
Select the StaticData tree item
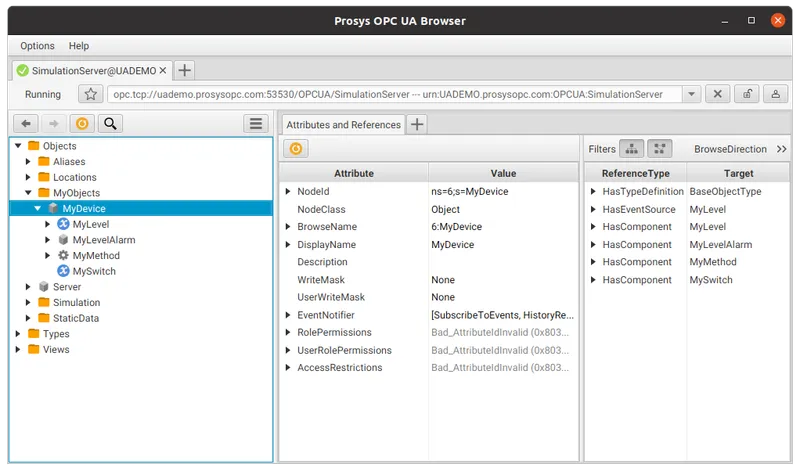tap(76, 318)
